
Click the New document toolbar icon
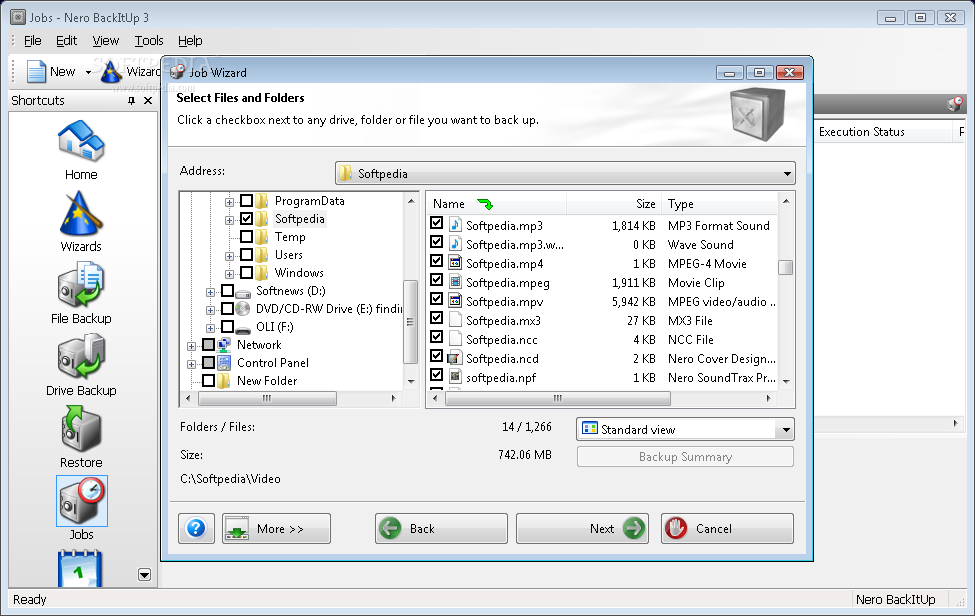36,71
